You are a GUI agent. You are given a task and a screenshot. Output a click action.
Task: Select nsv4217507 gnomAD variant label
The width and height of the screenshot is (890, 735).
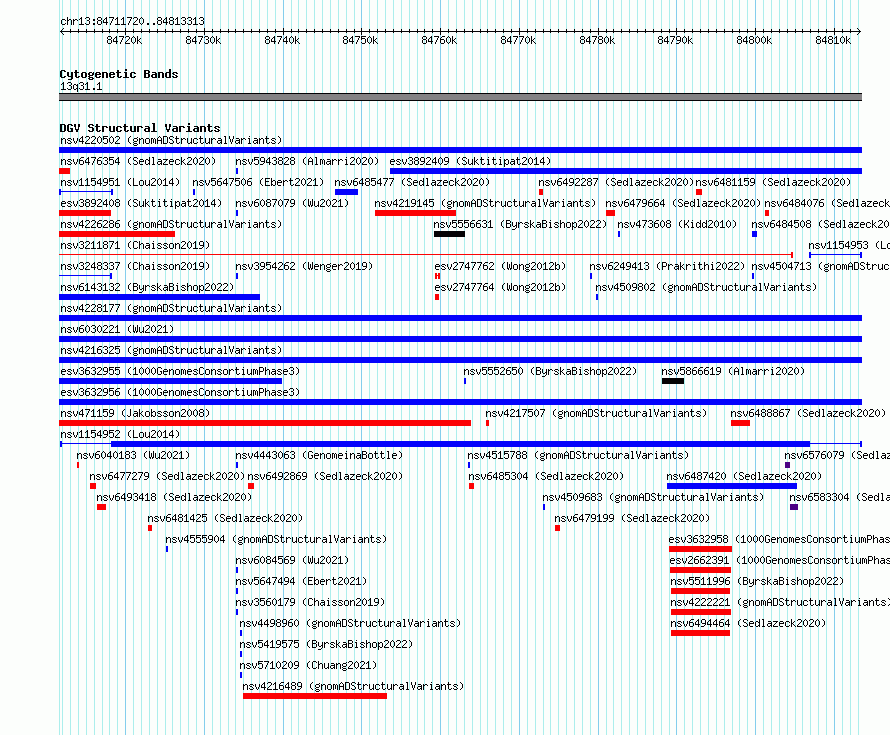[596, 413]
